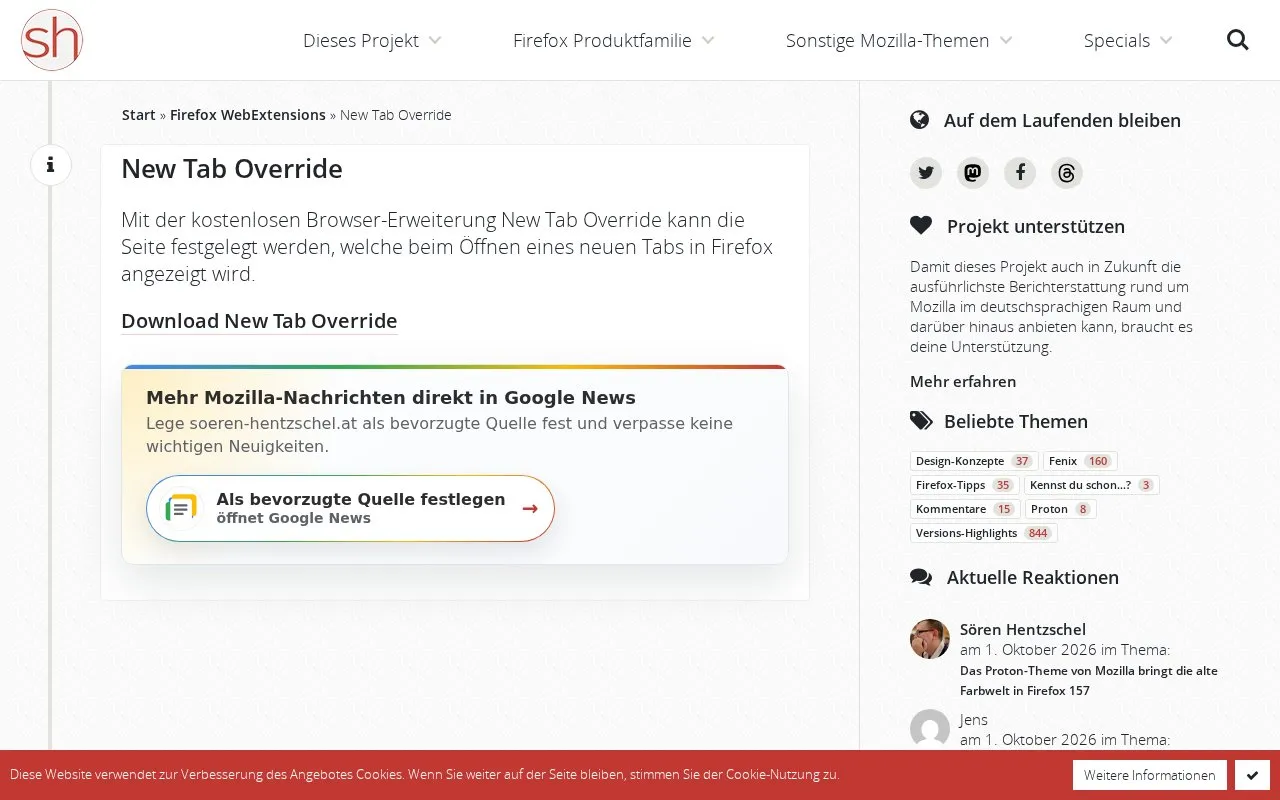The image size is (1280, 800).
Task: Click Als bevorzugte Quelle festlegen button
Action: (350, 508)
